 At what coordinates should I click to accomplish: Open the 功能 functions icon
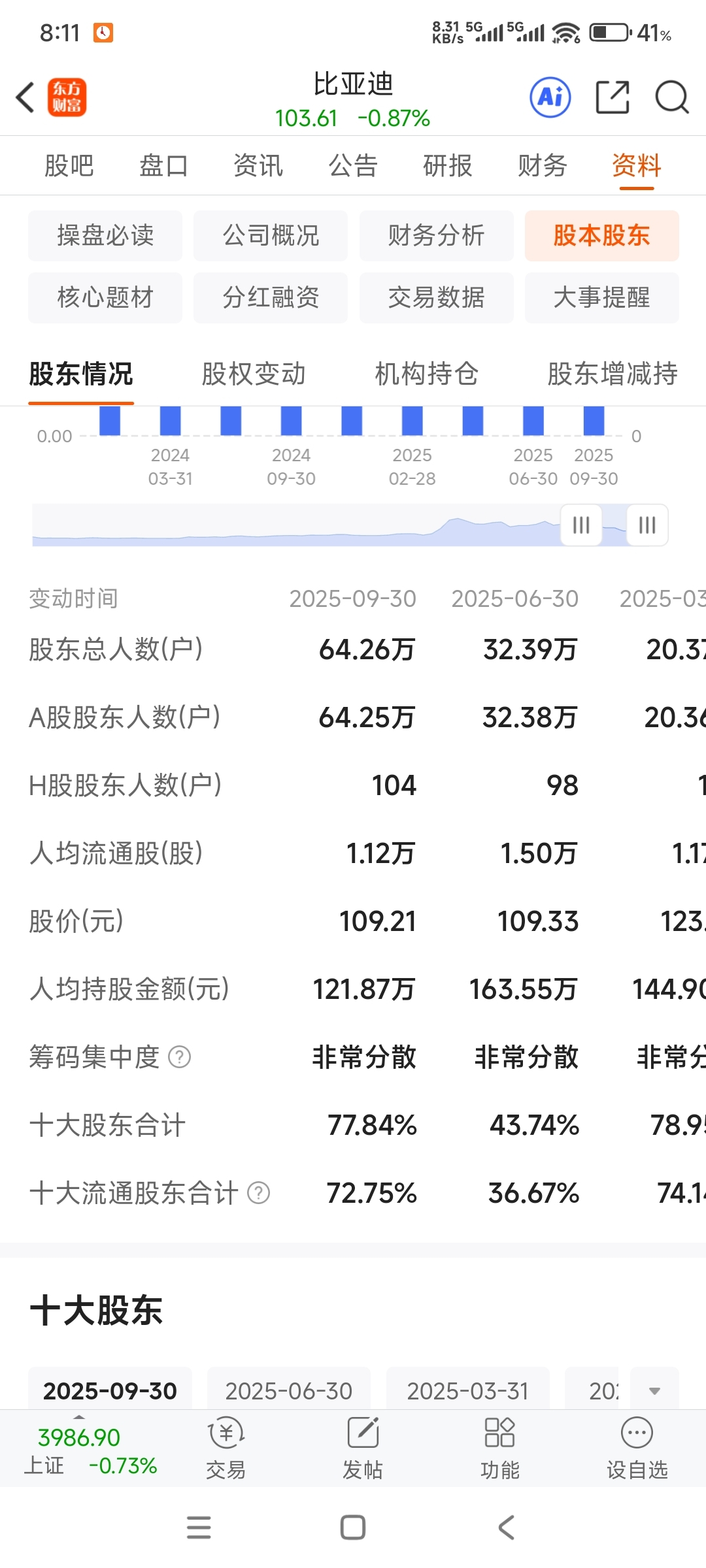tap(500, 1448)
